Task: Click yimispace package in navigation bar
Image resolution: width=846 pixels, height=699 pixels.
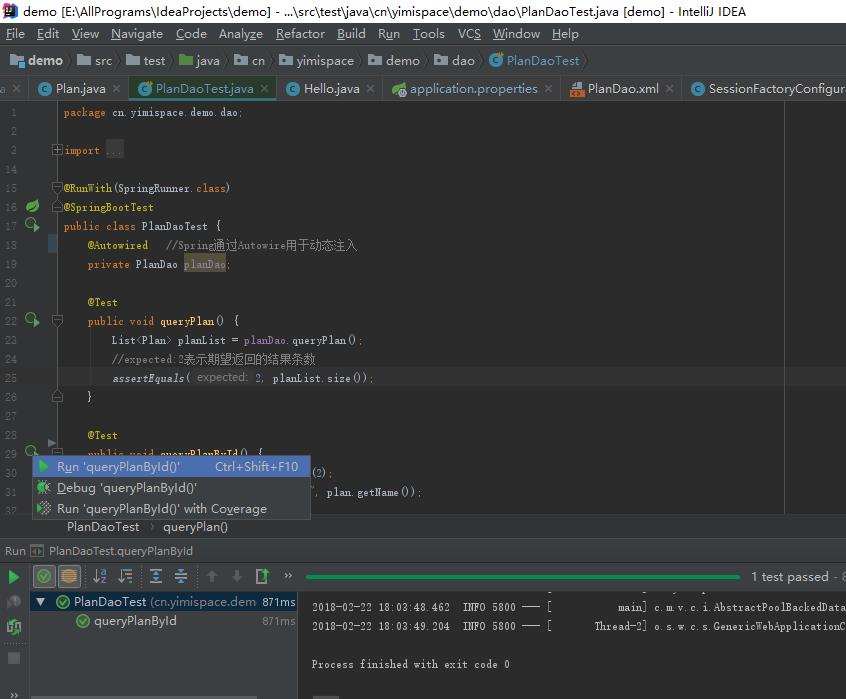Action: [317, 60]
